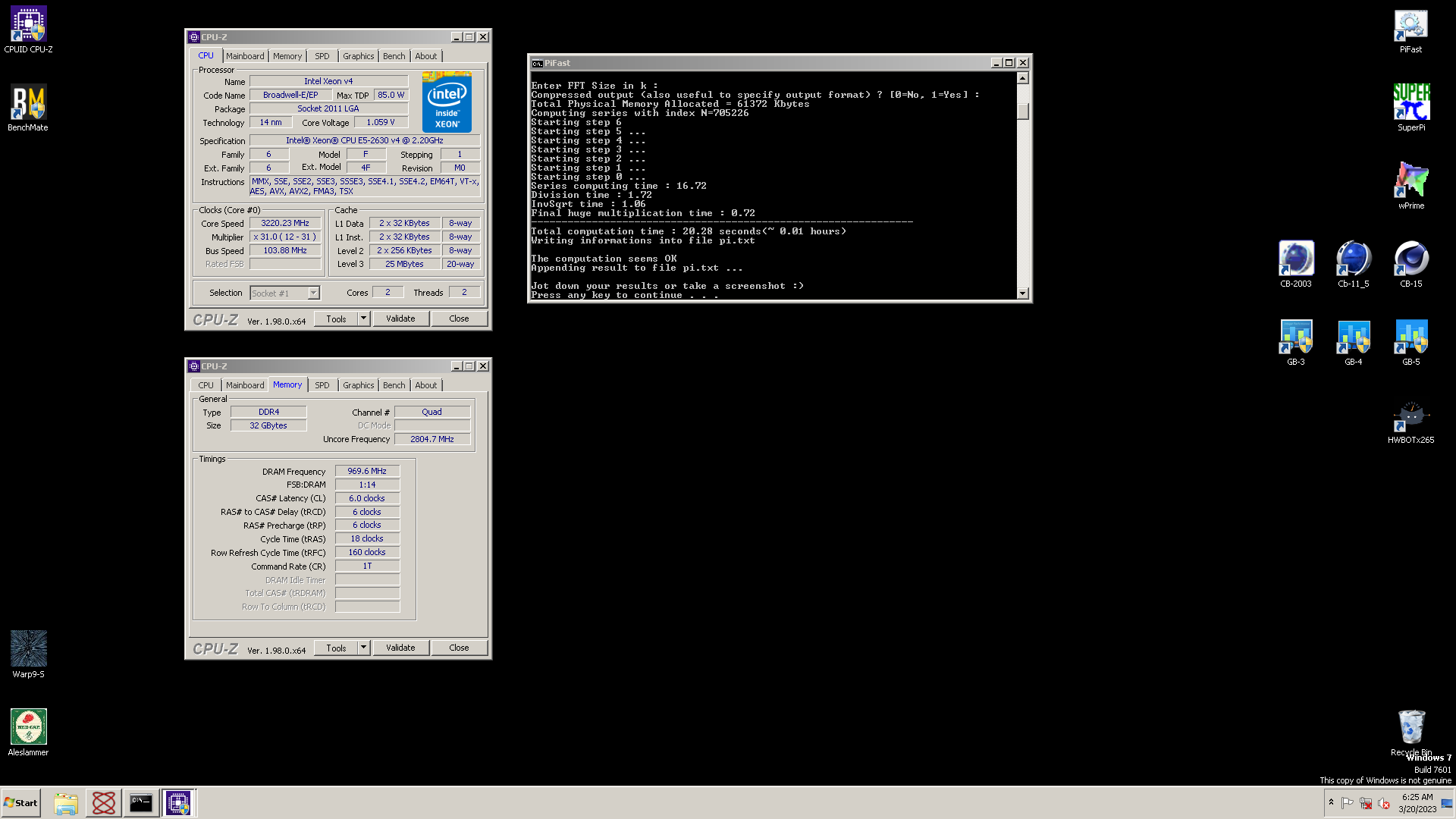
Task: Launch the wPrime desktop shortcut
Action: tap(1410, 186)
